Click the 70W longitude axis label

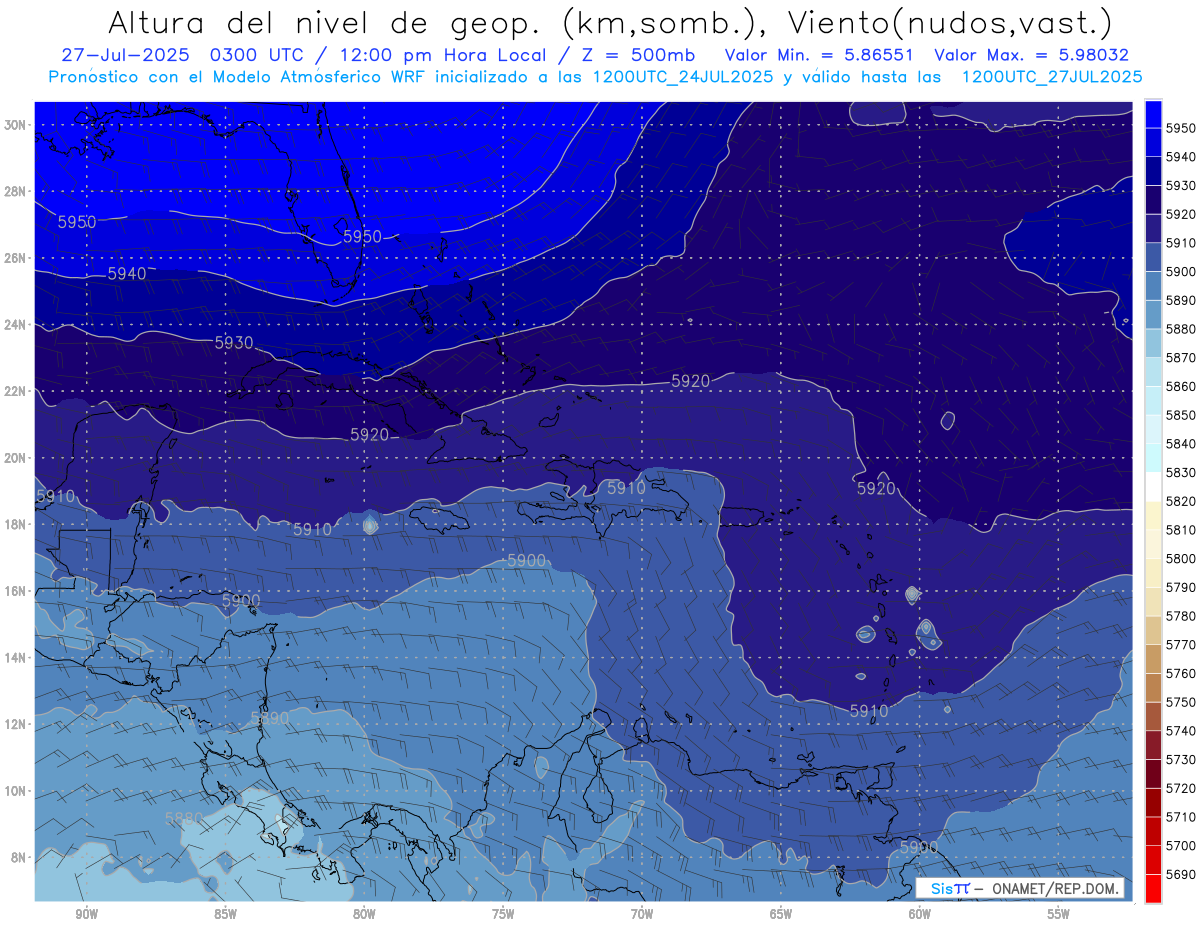click(642, 914)
